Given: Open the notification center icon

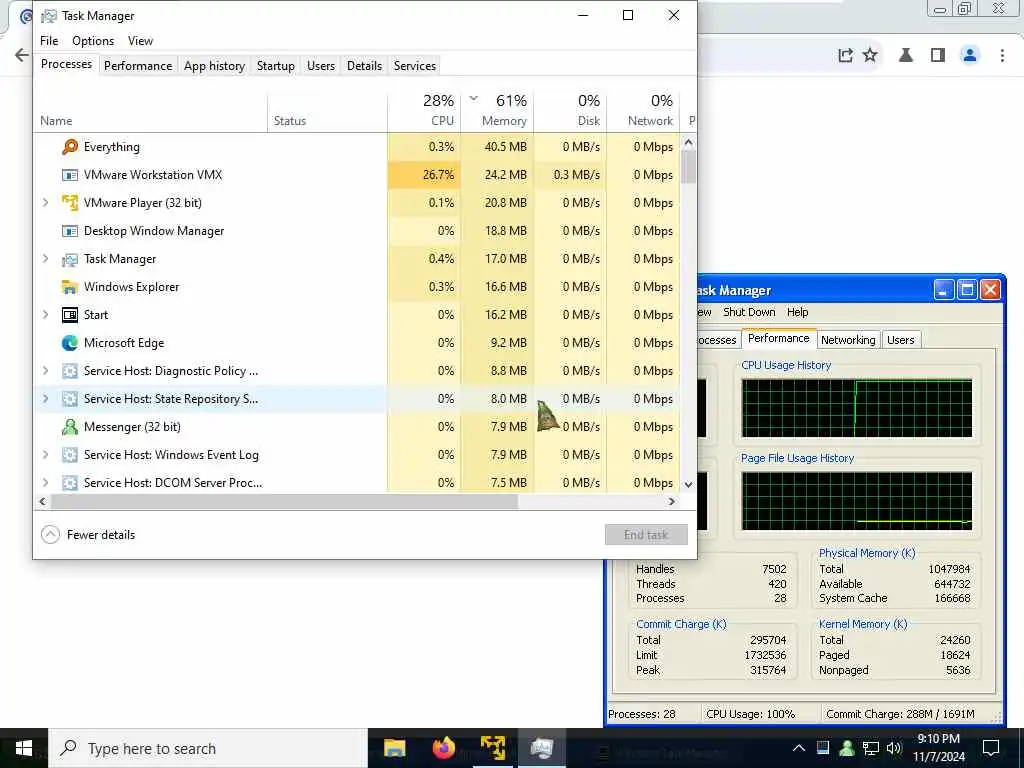Looking at the screenshot, I should [x=991, y=748].
